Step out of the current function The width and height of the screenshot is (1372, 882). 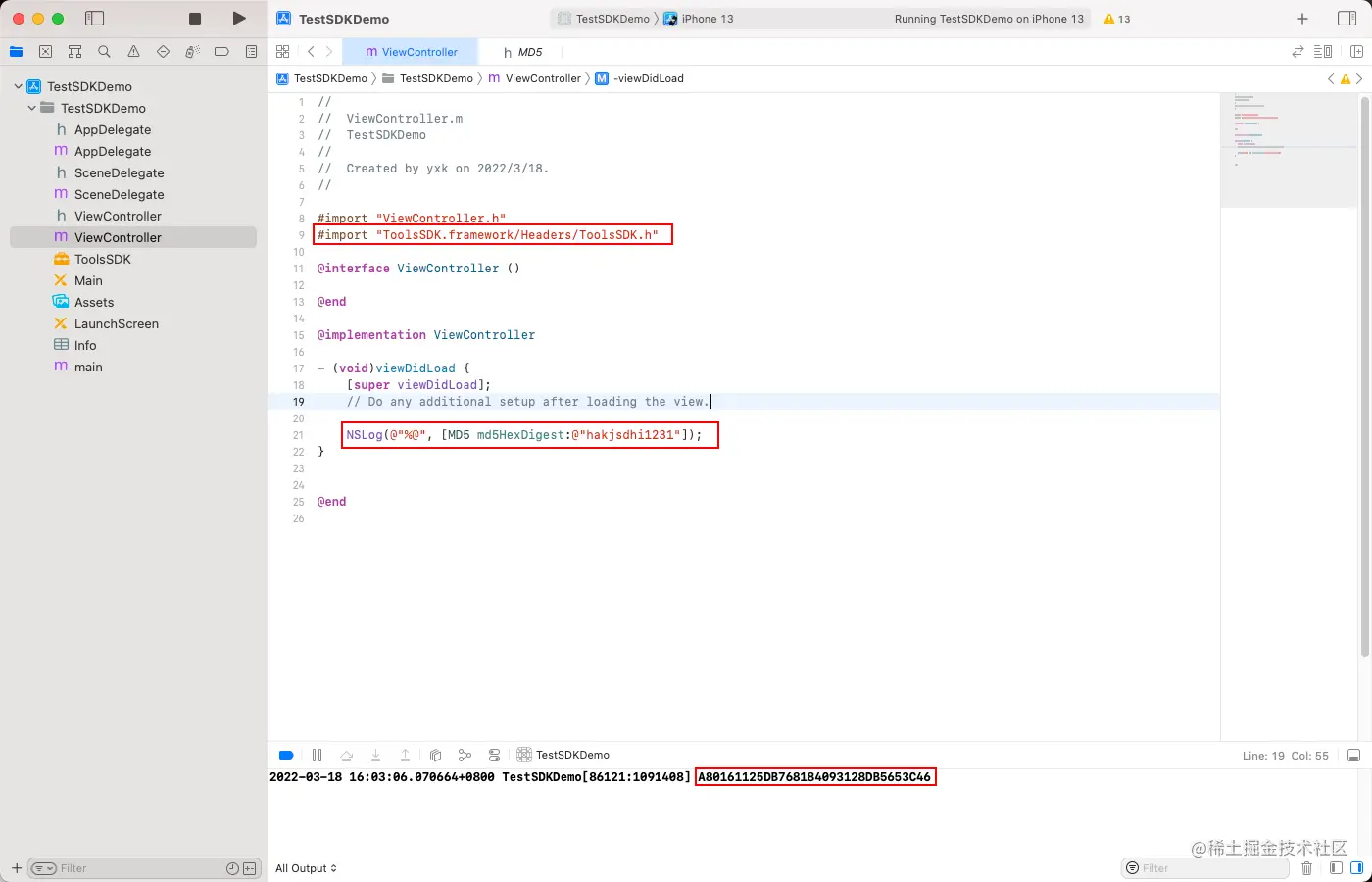point(405,755)
